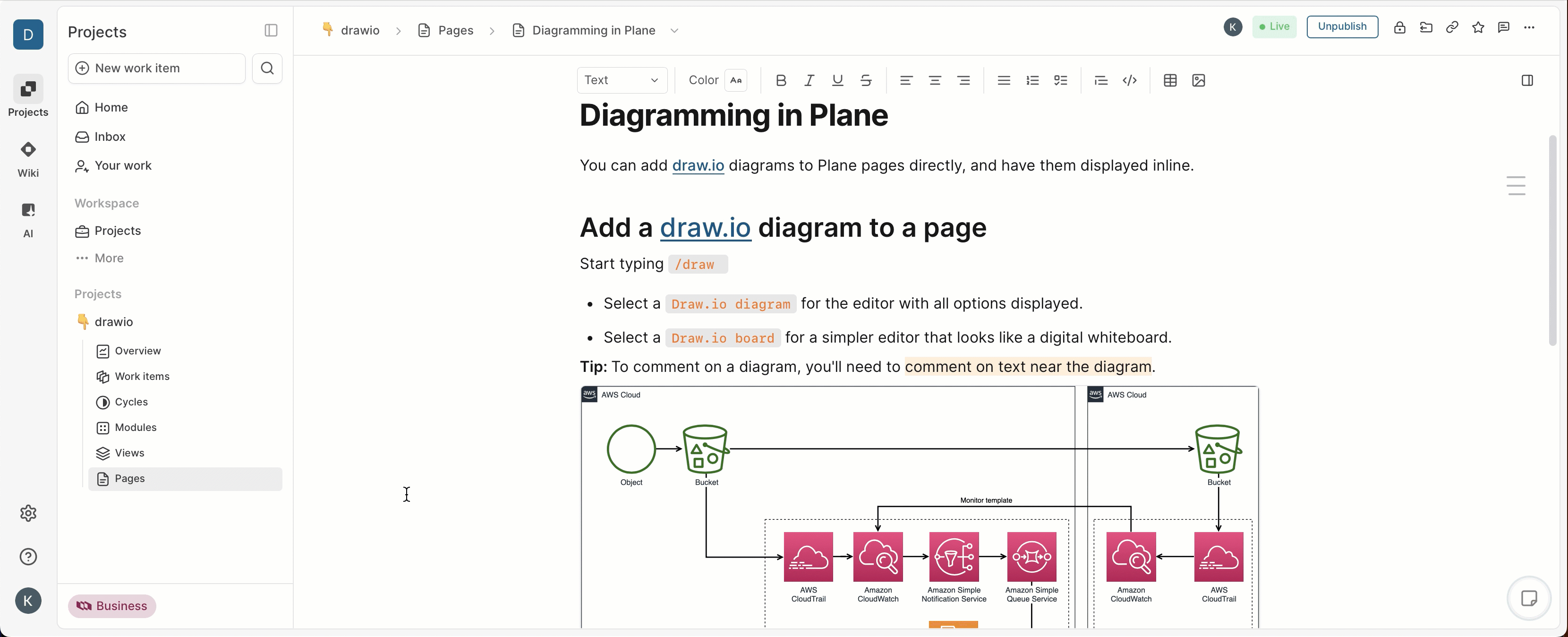1568x637 pixels.
Task: Toggle strikethrough formatting
Action: [x=866, y=80]
